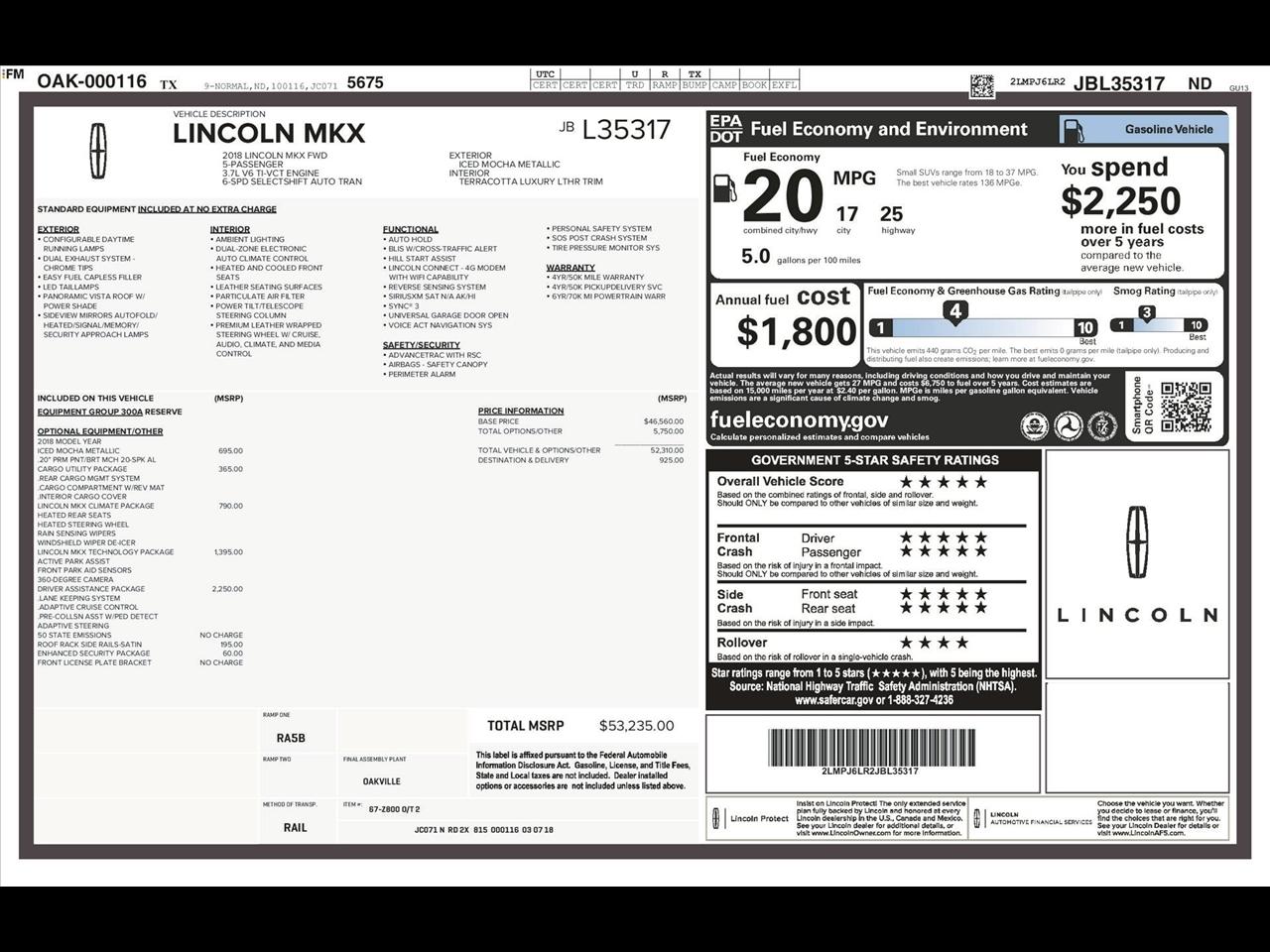1270x952 pixels.
Task: Click the smog rating marker 3
Action: tap(1146, 313)
